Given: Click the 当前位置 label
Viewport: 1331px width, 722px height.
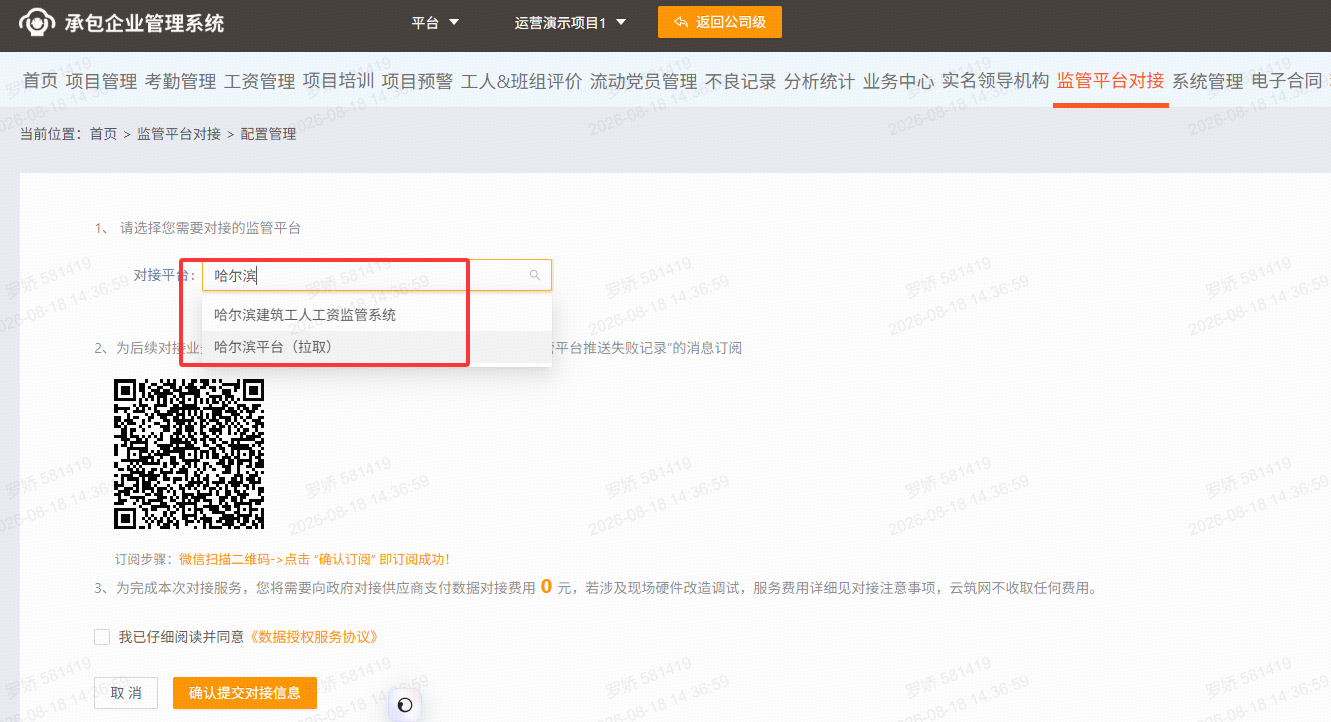Looking at the screenshot, I should tap(50, 134).
